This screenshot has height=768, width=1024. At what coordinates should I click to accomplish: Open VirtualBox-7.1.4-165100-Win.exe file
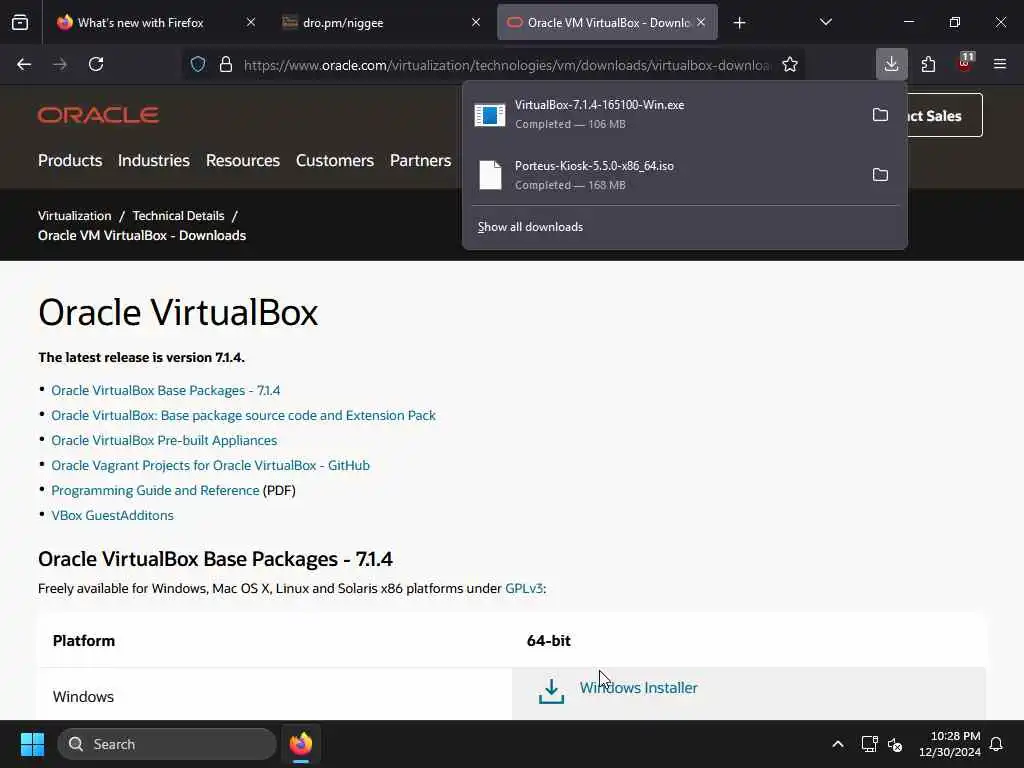pyautogui.click(x=666, y=114)
